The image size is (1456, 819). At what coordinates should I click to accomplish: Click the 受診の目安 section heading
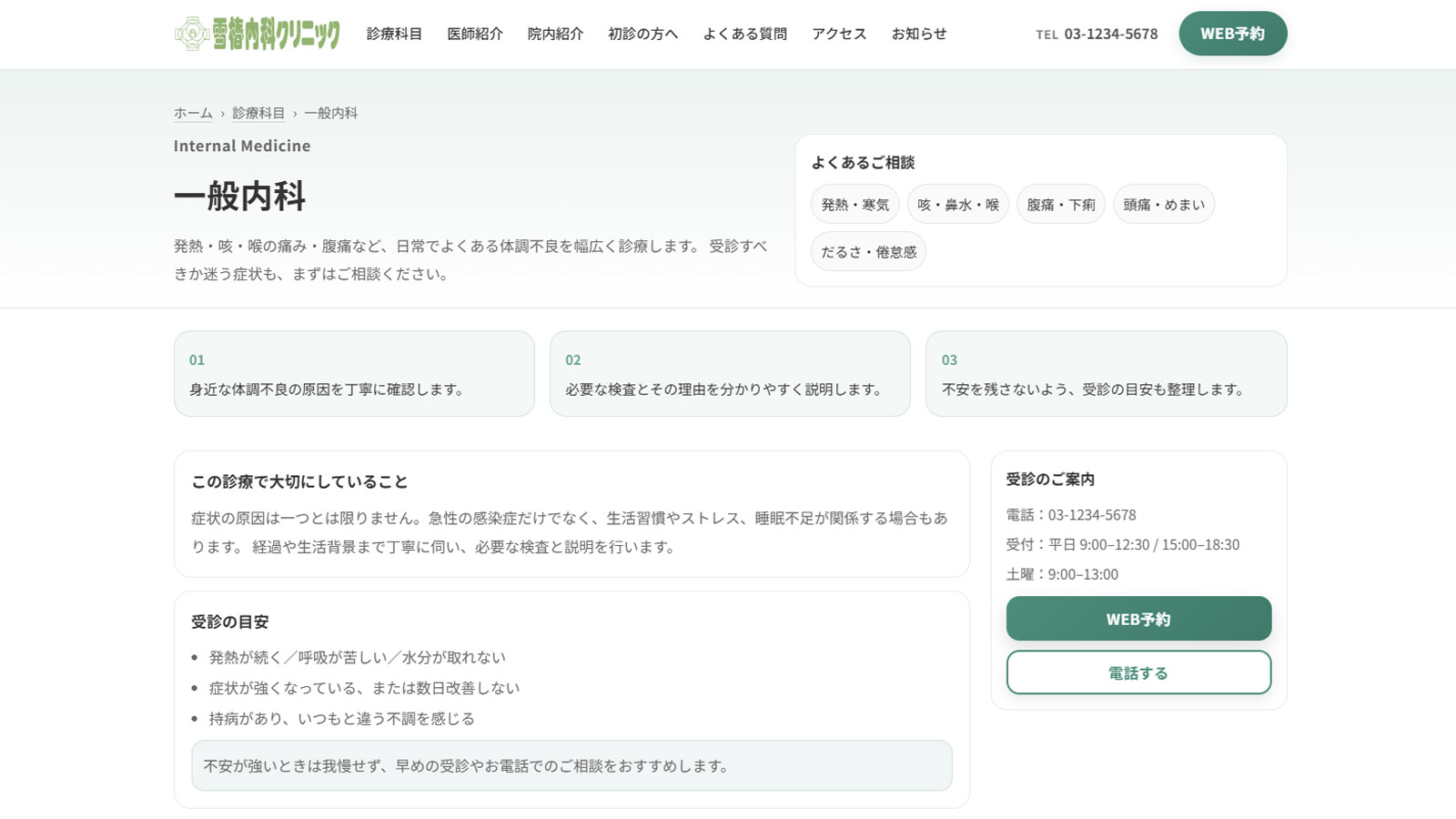tap(229, 622)
